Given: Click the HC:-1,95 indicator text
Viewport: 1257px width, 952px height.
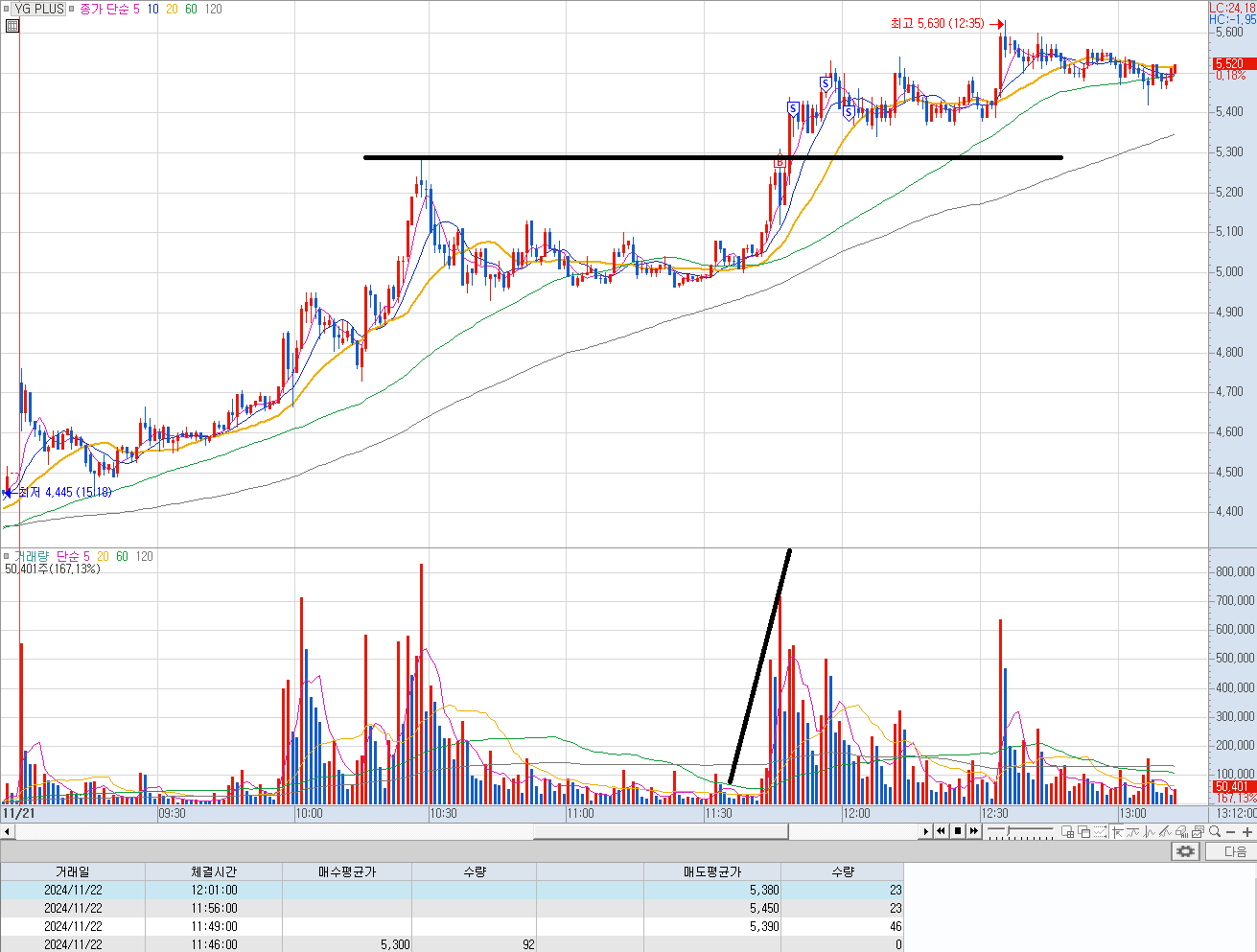Looking at the screenshot, I should coord(1231,19).
